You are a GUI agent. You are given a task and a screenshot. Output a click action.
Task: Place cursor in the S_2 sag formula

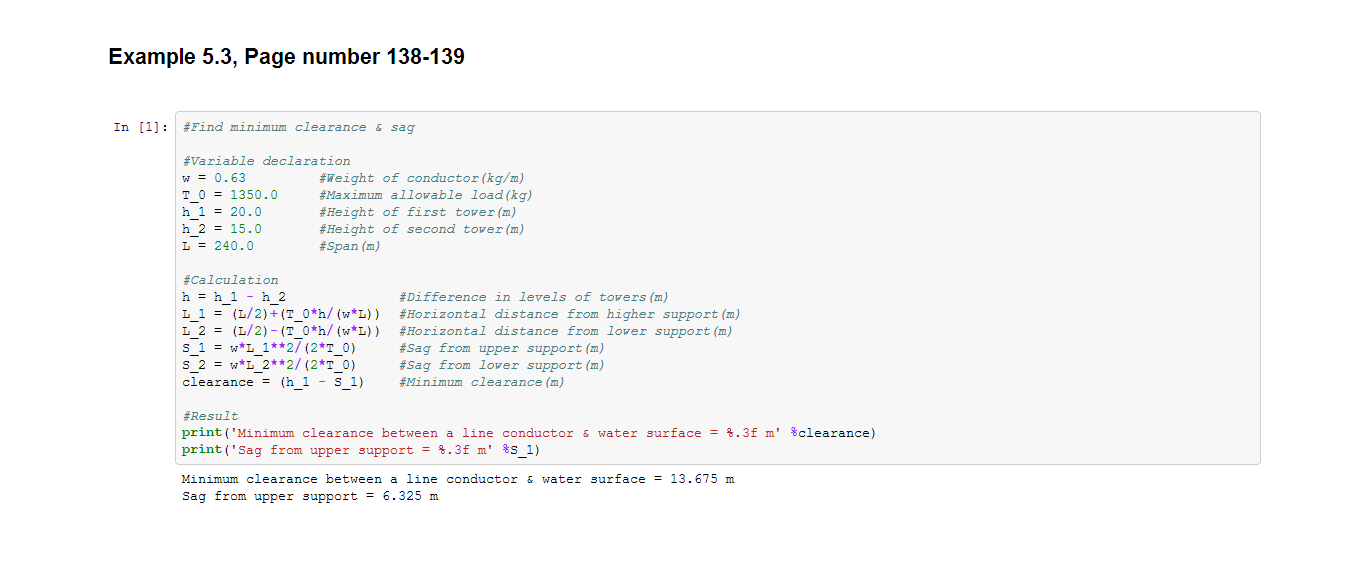(269, 365)
